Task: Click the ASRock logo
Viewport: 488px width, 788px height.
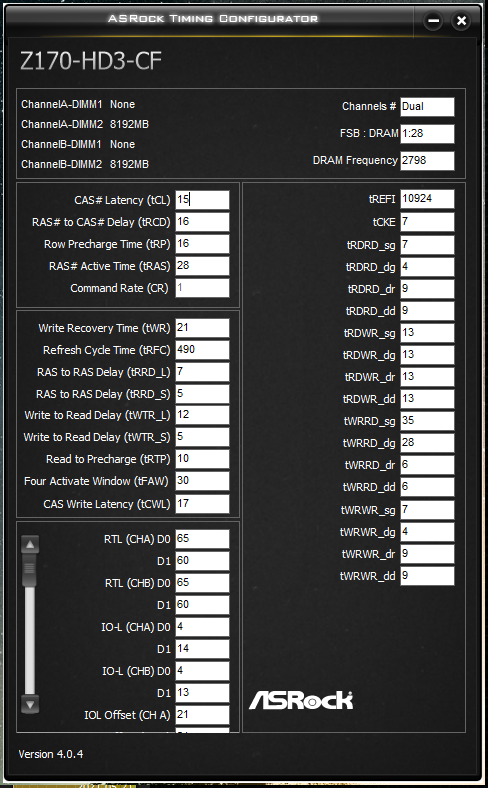Action: click(x=301, y=700)
